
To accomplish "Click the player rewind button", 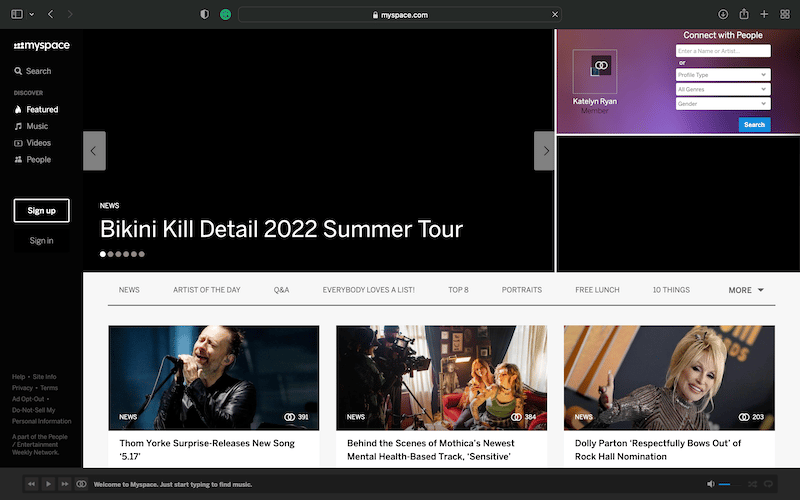I will pyautogui.click(x=31, y=484).
